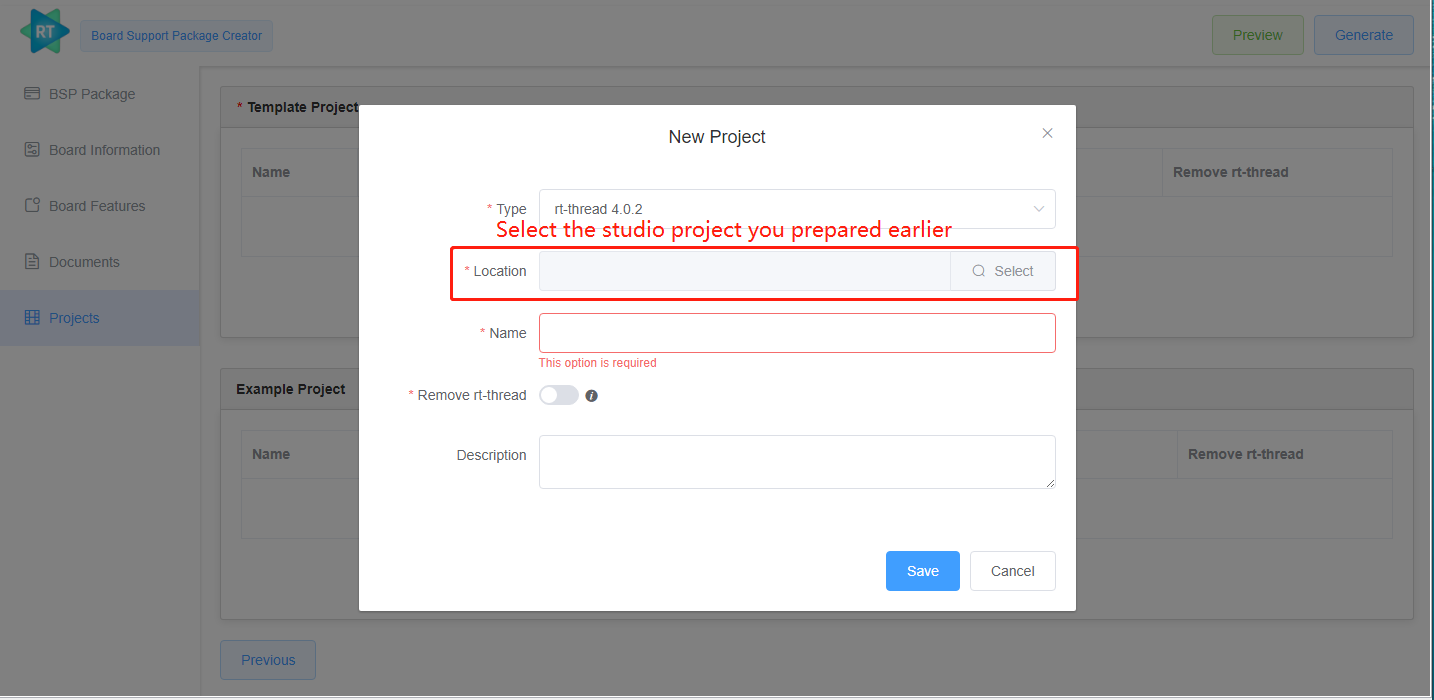Click inside the required Name field
The width and height of the screenshot is (1434, 700).
pos(797,332)
